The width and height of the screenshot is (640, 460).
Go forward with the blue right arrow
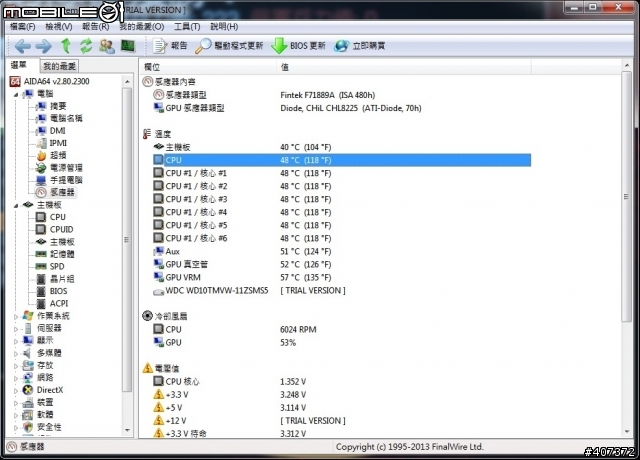(44, 46)
